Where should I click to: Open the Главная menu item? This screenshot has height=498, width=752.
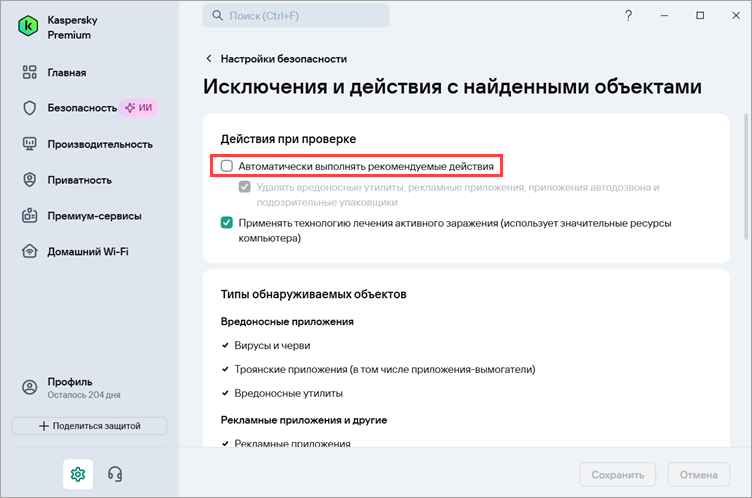(67, 73)
